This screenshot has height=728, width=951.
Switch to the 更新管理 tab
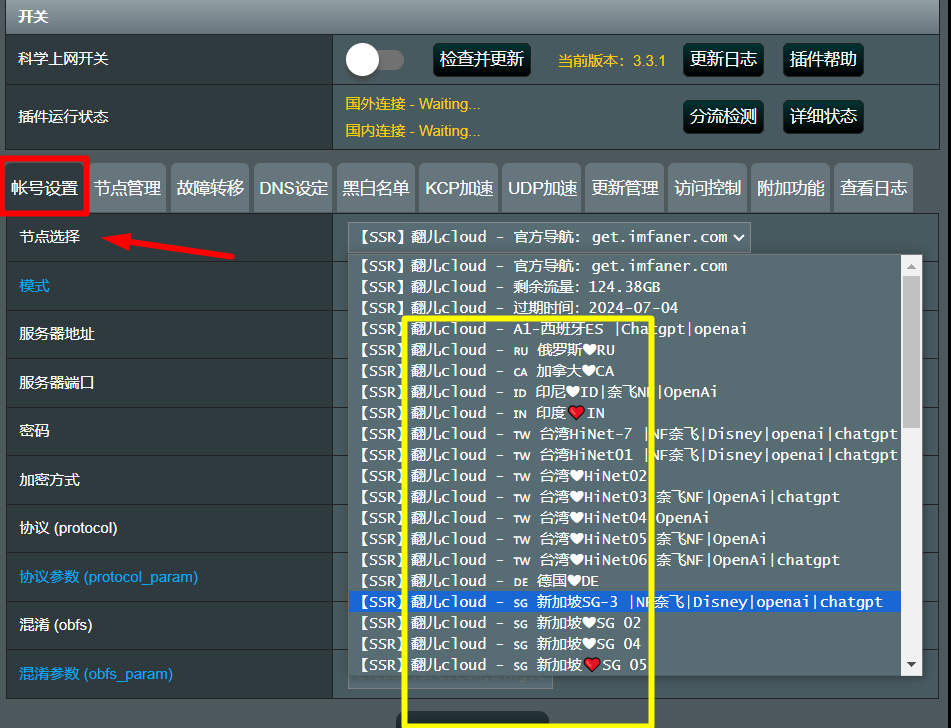pyautogui.click(x=624, y=187)
